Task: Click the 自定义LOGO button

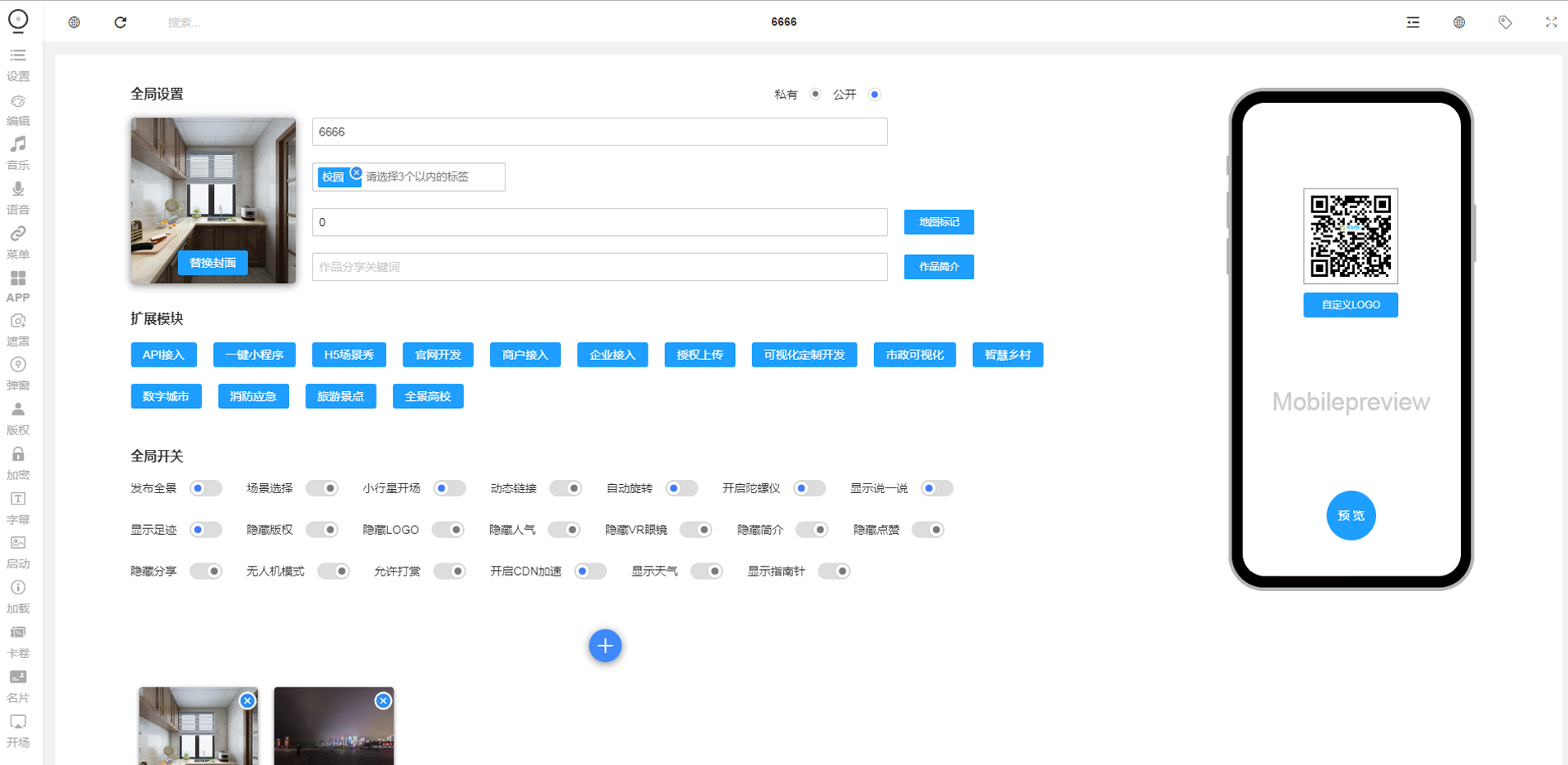Action: [1350, 305]
